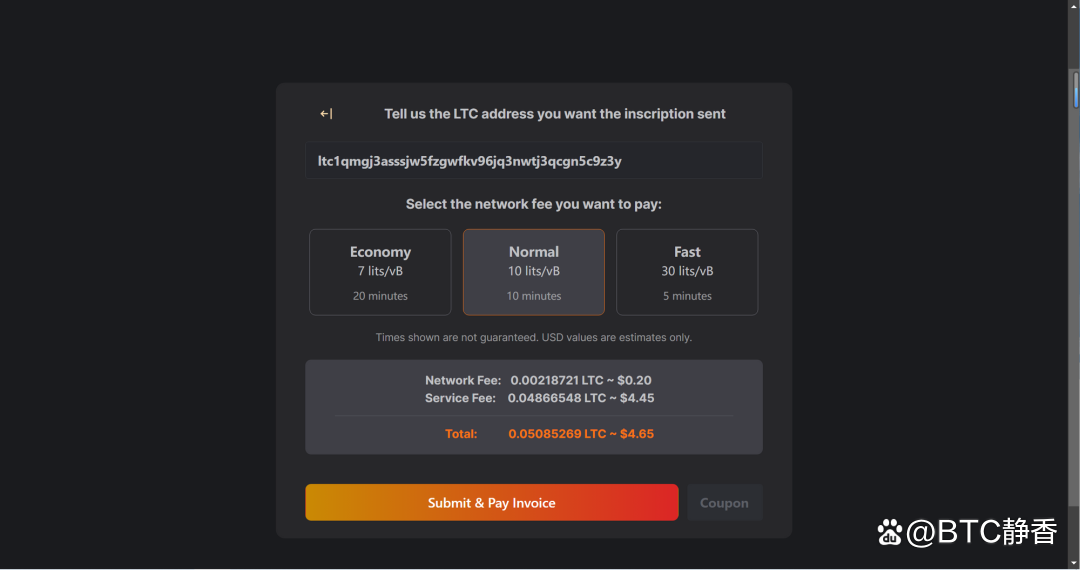Select the Normal 10 lits/vB fee option
Screen dimensions: 1080x570
(534, 272)
